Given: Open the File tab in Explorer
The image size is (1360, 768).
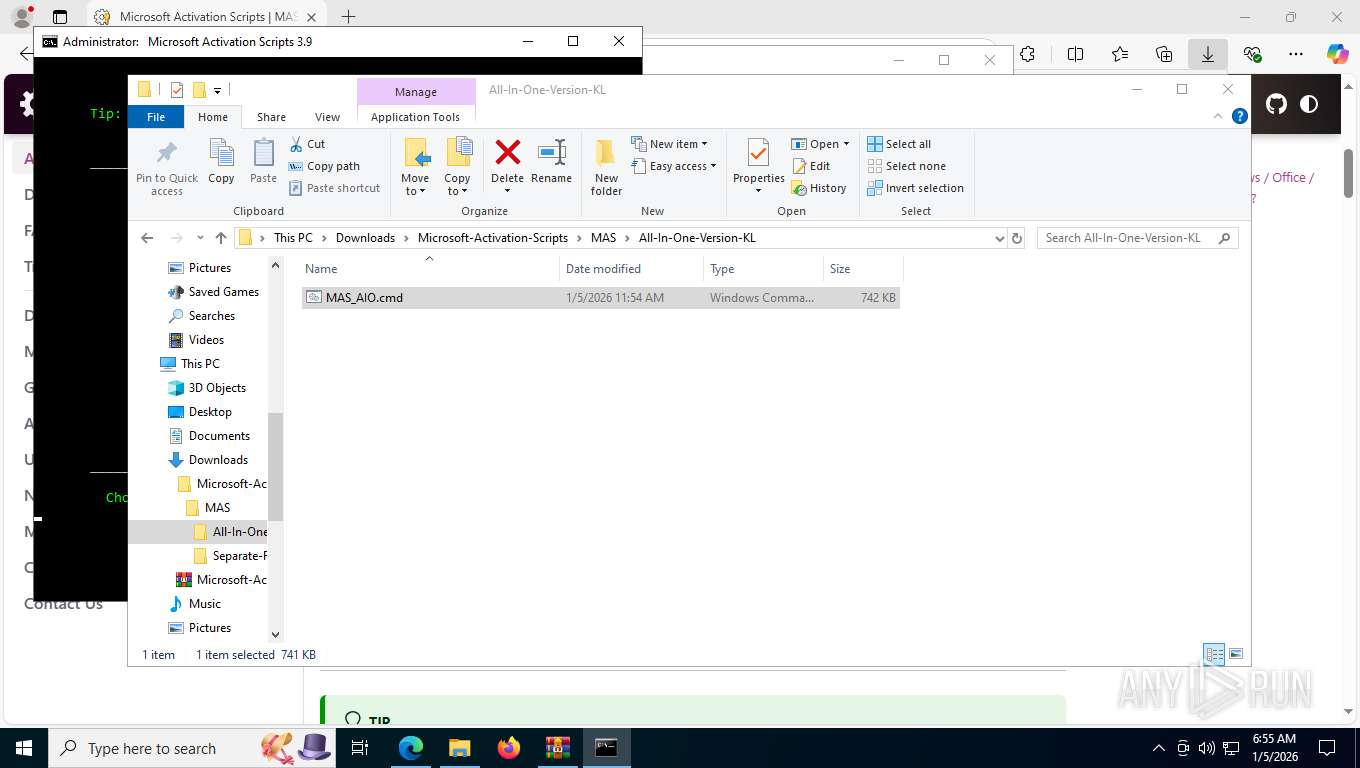Looking at the screenshot, I should [x=156, y=117].
